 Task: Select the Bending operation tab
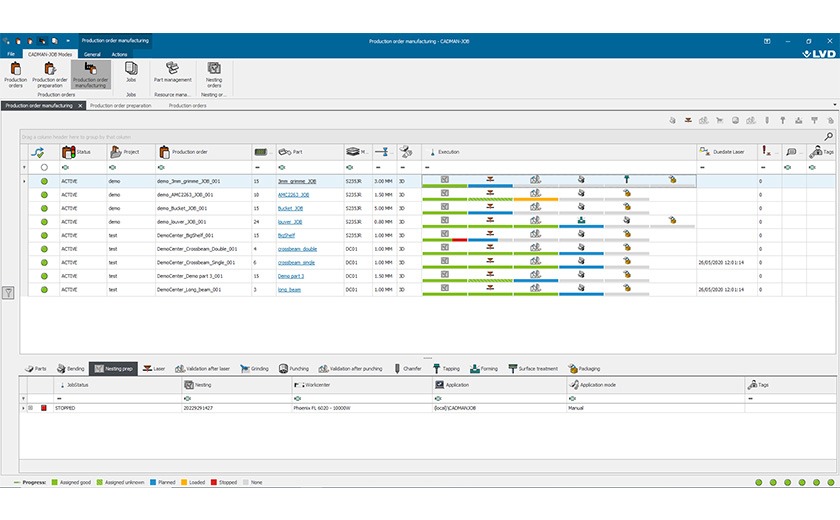[71, 368]
